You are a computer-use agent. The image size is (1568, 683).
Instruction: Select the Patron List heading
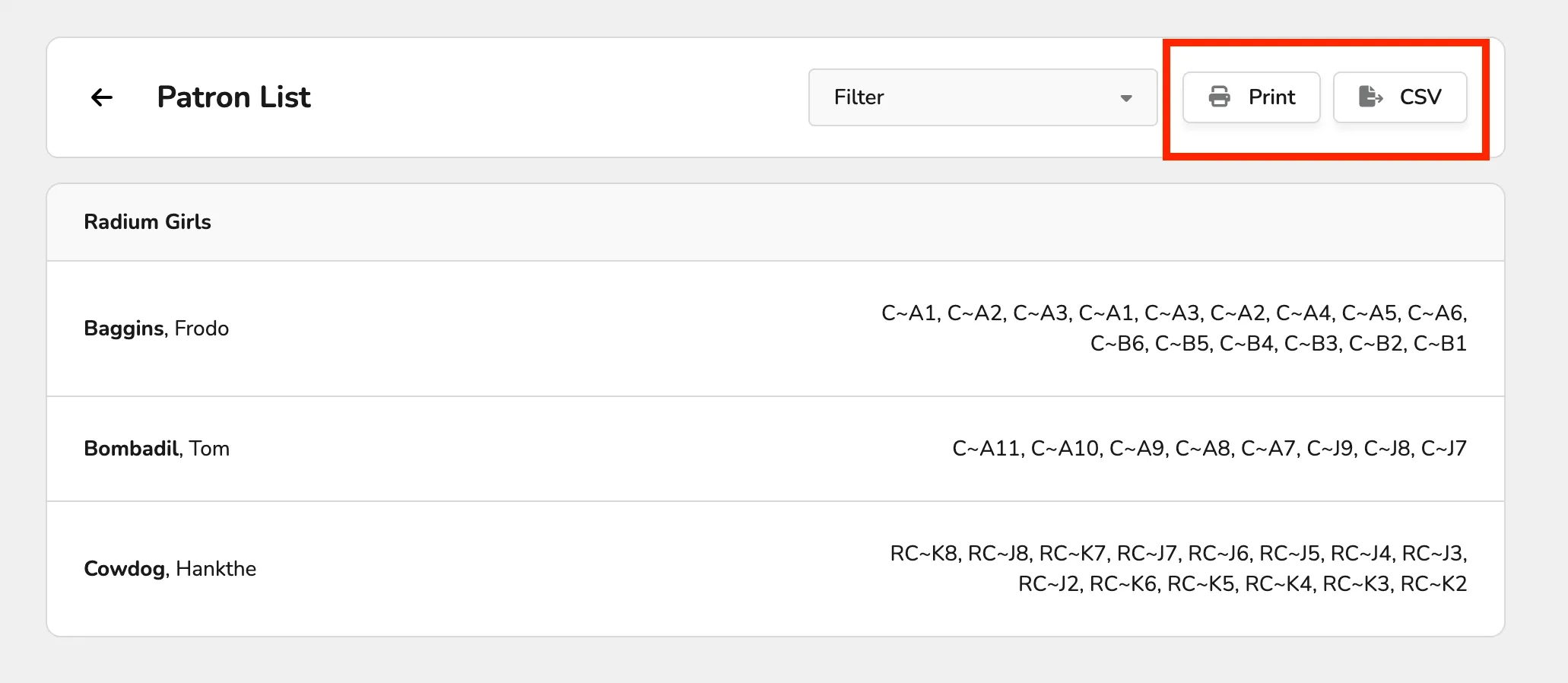(234, 97)
